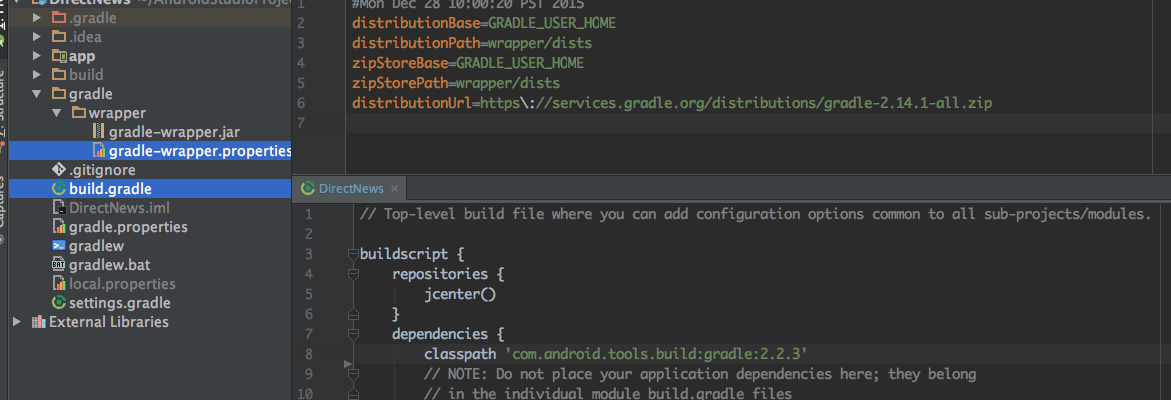The height and width of the screenshot is (400, 1171).
Task: Collapse the gradle folder arrow
Action: tap(37, 94)
